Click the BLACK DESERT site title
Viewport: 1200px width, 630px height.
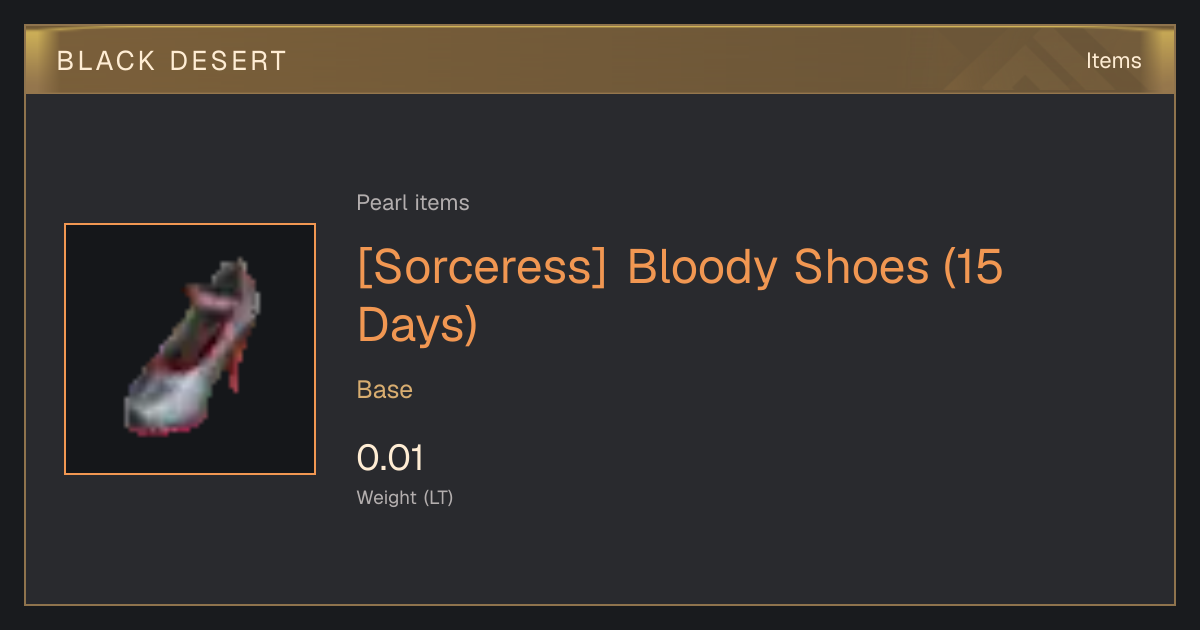tap(172, 61)
